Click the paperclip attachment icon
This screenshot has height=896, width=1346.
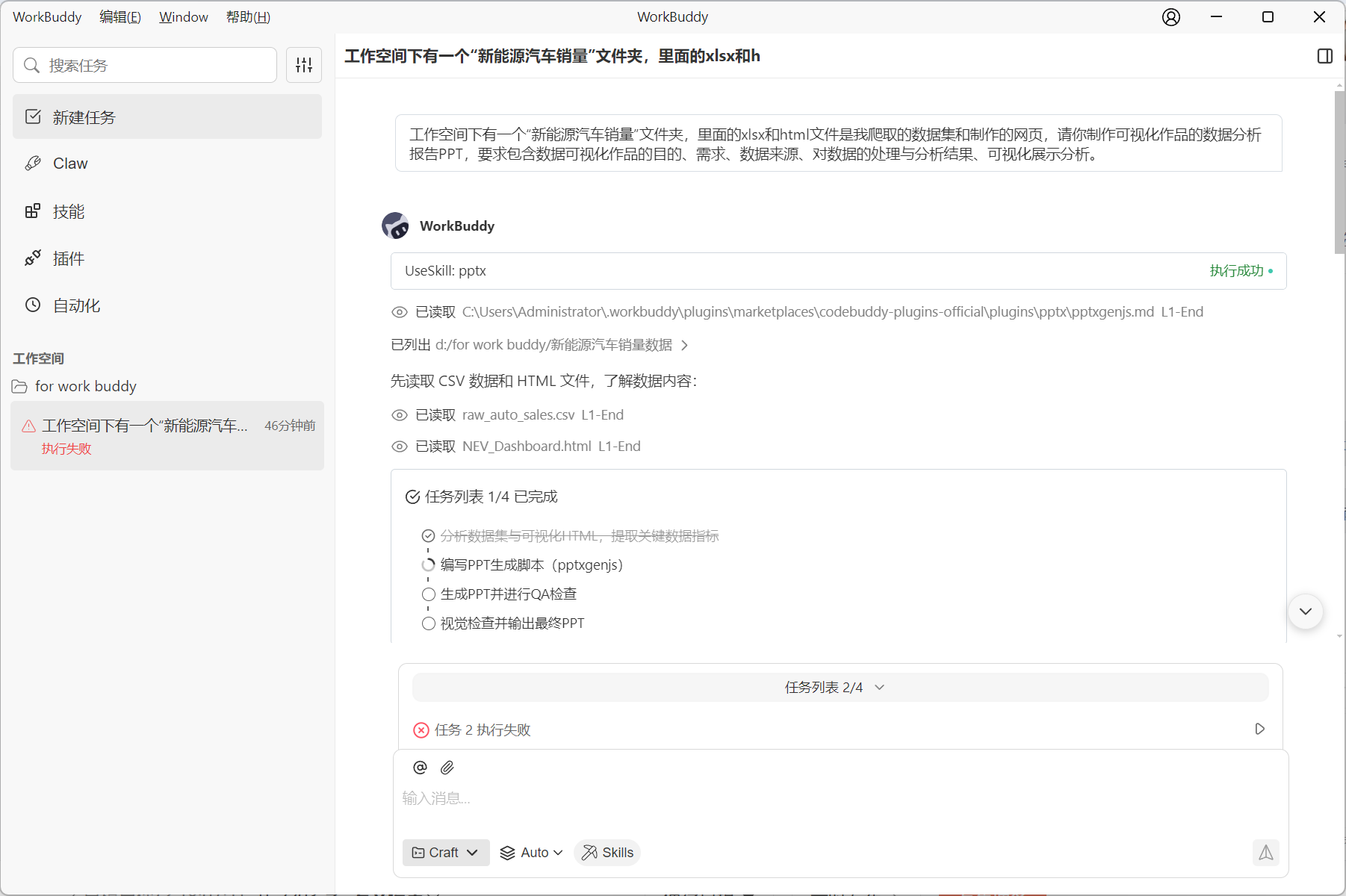click(447, 768)
